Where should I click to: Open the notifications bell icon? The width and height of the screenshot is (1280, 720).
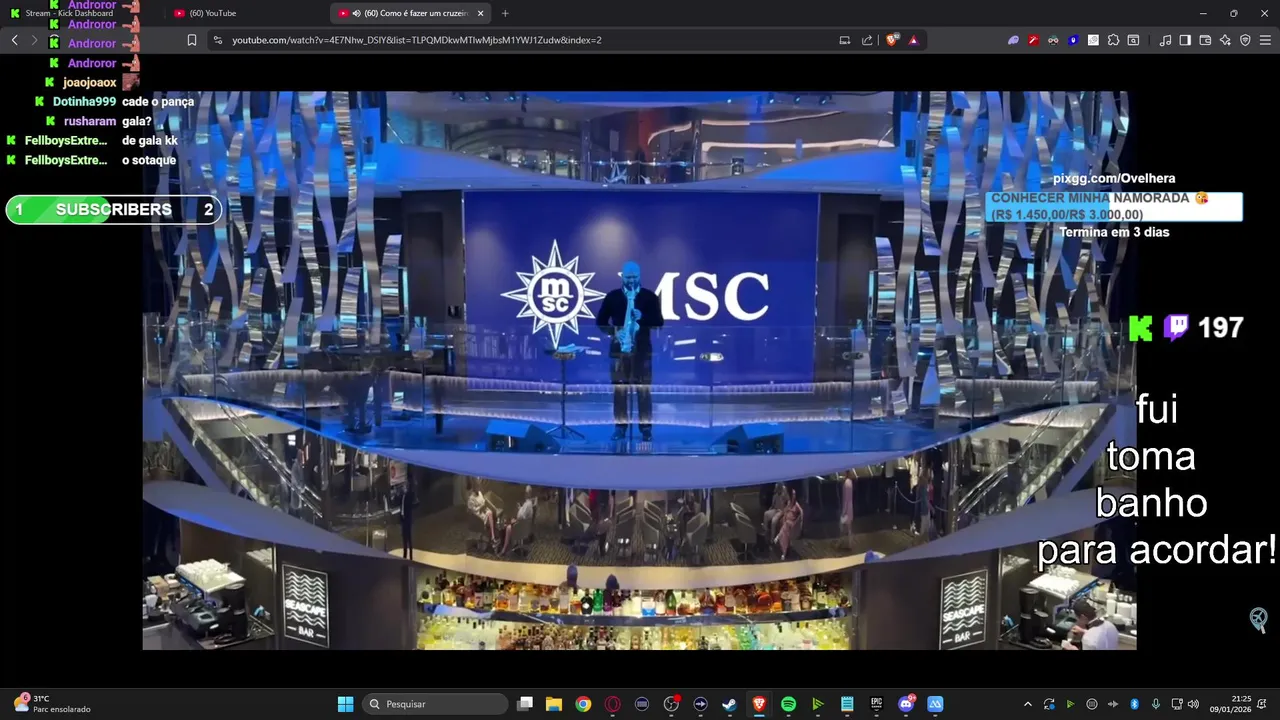click(1264, 704)
